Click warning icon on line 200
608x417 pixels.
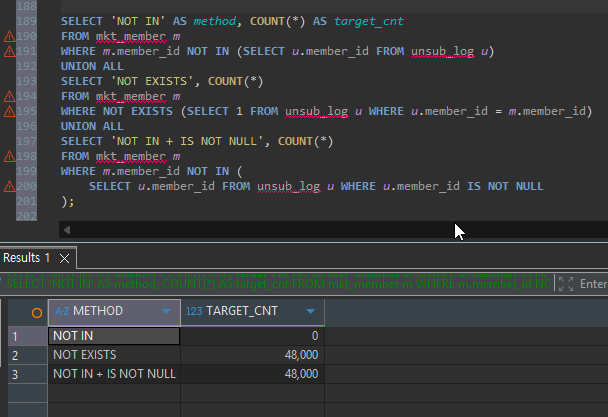click(9, 187)
